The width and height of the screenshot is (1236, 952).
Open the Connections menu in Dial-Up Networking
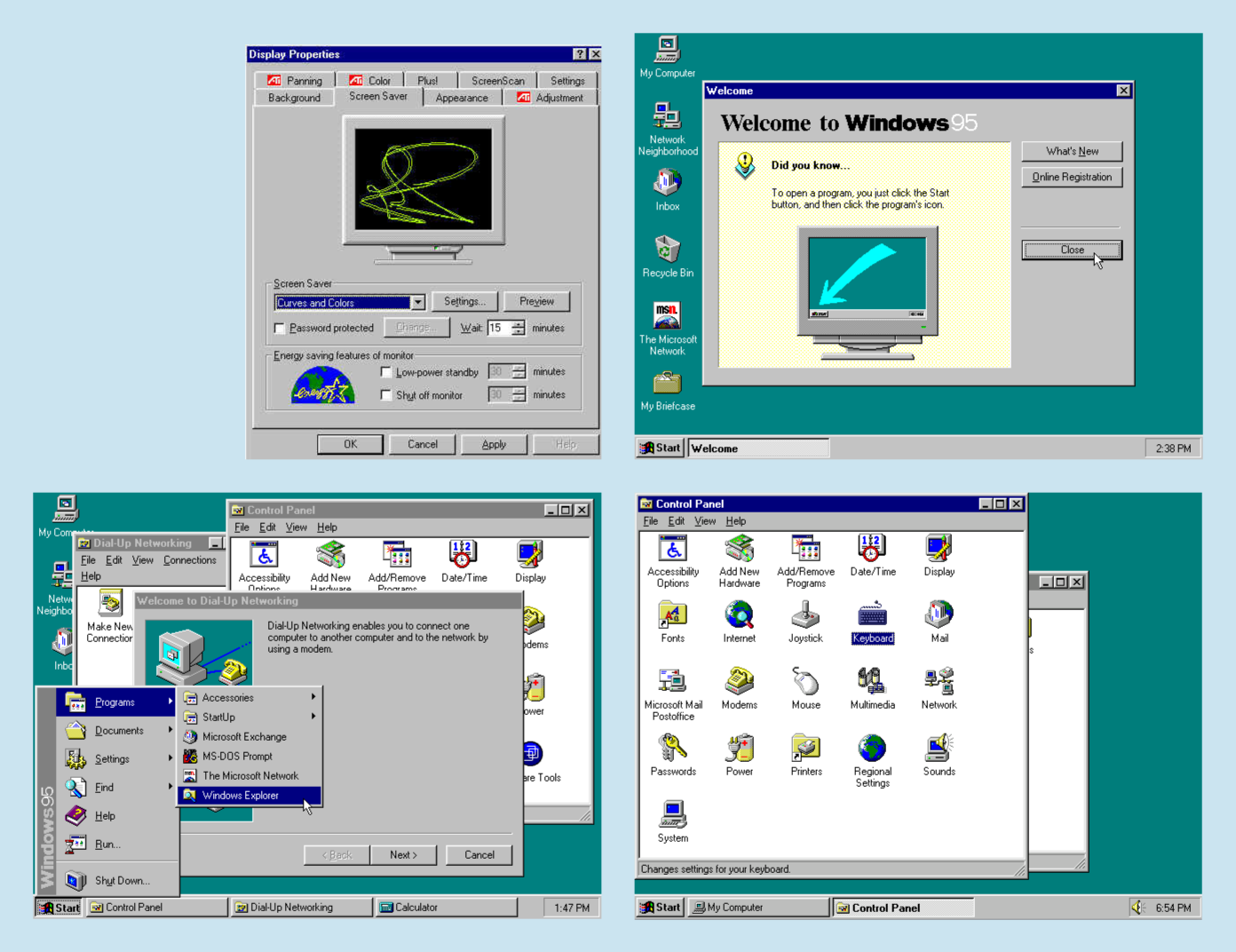click(x=190, y=560)
